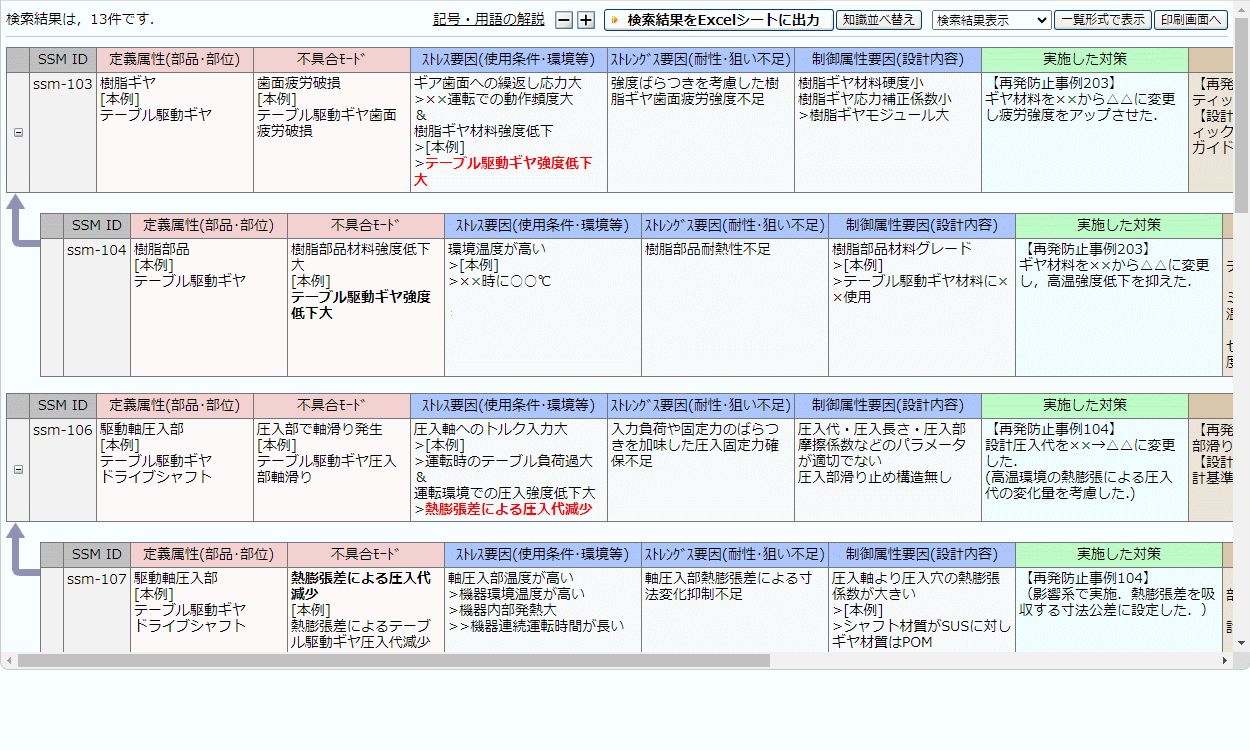The width and height of the screenshot is (1250, 750).
Task: Click the 一覧形式で表示 button
Action: click(x=1102, y=20)
